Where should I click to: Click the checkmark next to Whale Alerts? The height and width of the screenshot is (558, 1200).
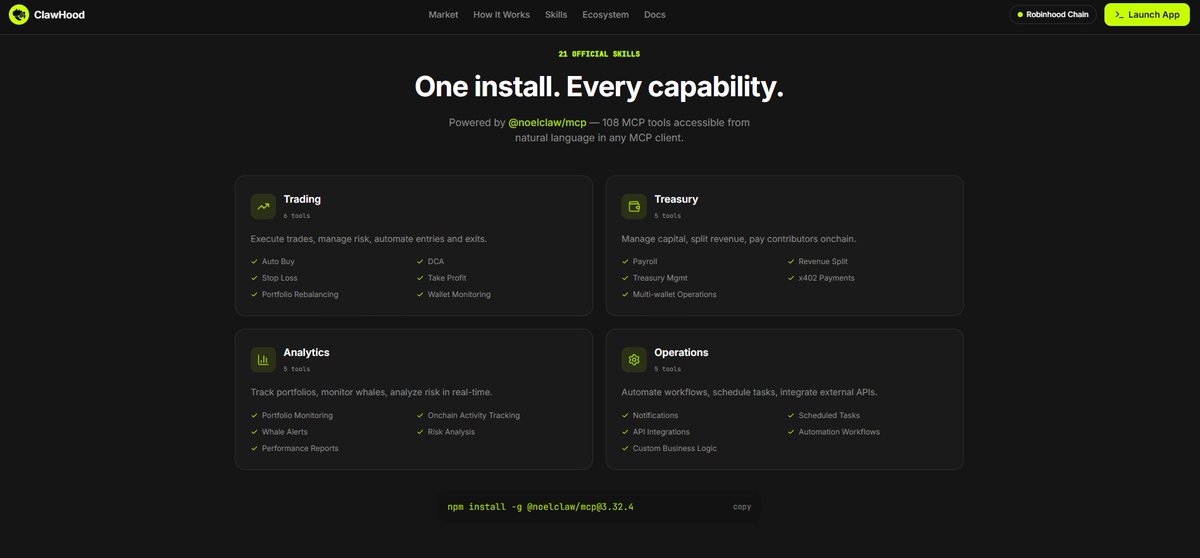click(254, 432)
